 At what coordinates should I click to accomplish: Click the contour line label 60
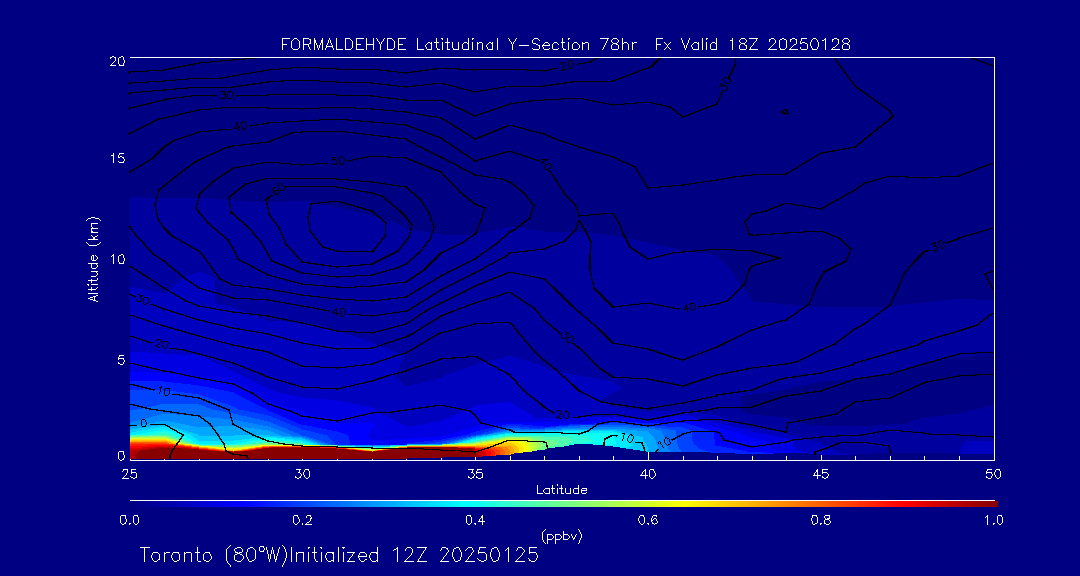(x=279, y=188)
